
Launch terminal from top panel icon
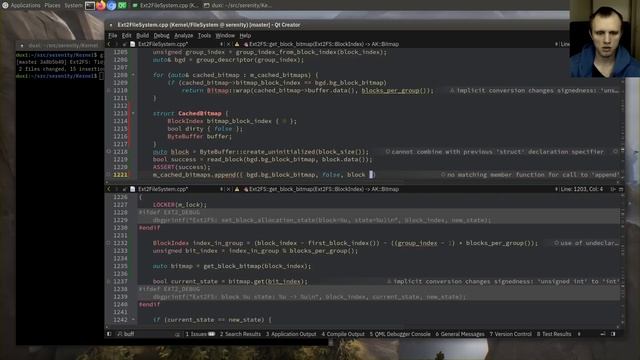90,5
